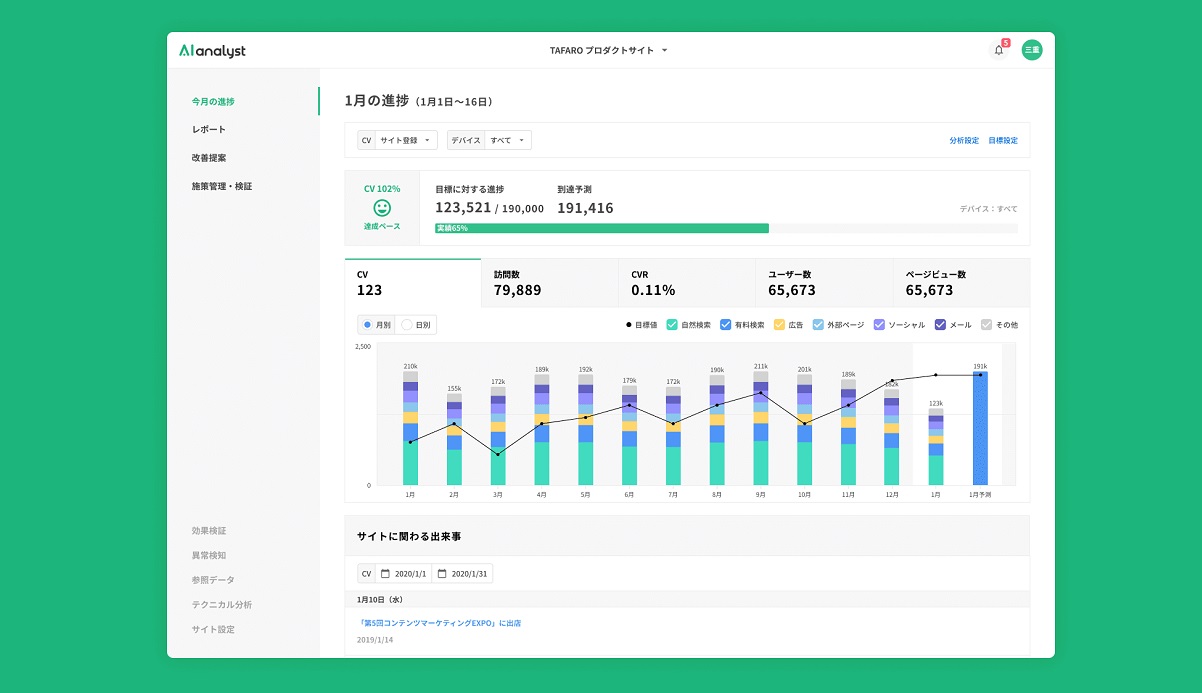Open the TAFARO プロダクトサイト site dropdown
Image resolution: width=1202 pixels, height=693 pixels.
(608, 50)
